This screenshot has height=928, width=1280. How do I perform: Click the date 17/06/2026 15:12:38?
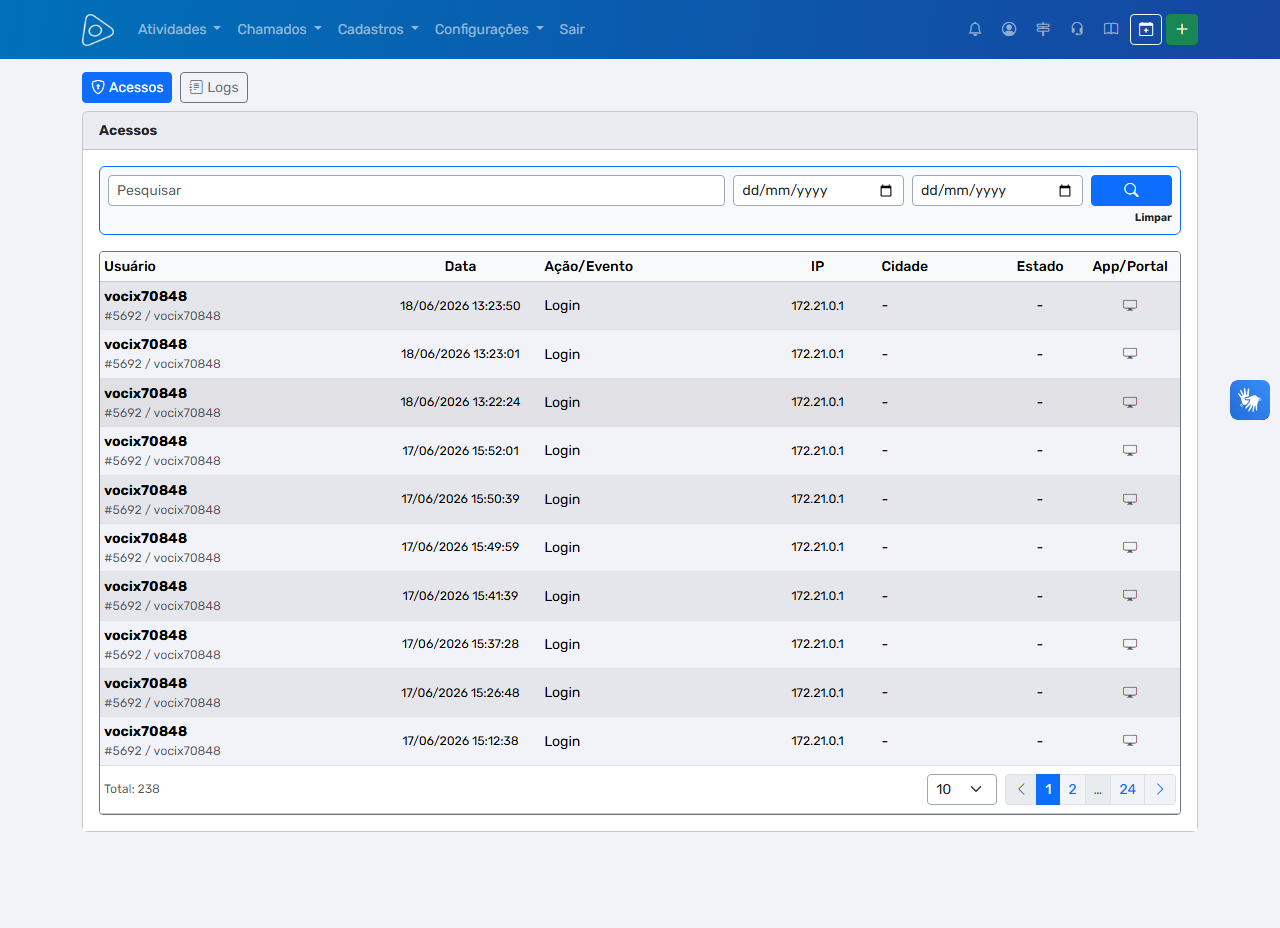[460, 741]
